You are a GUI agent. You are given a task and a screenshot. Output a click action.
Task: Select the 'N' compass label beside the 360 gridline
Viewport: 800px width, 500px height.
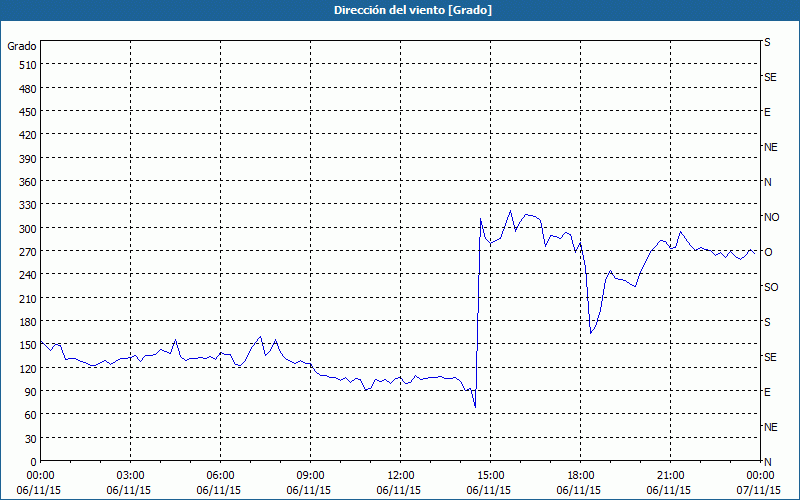click(767, 182)
